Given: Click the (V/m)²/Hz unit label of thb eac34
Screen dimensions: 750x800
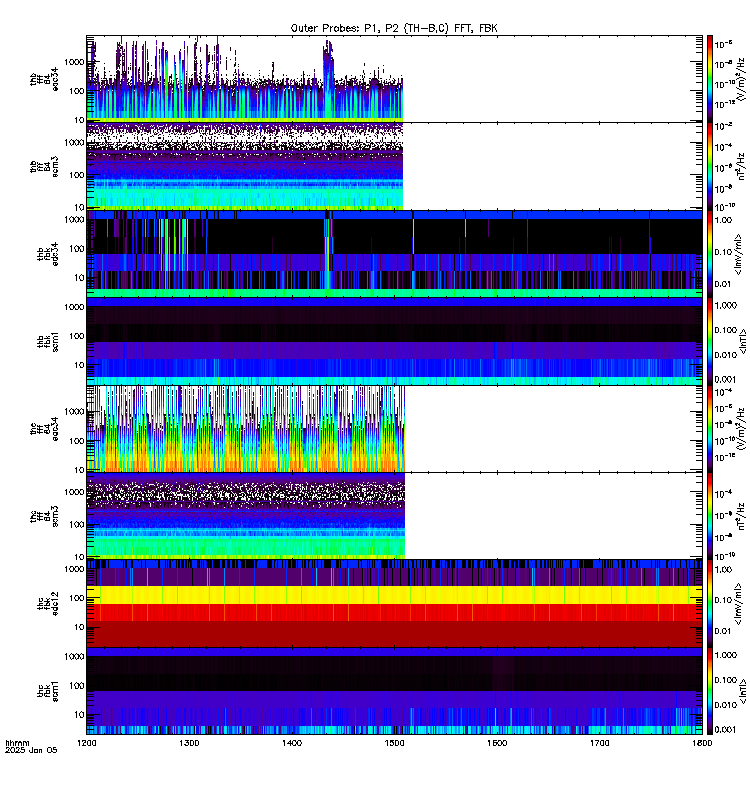Looking at the screenshot, I should (x=741, y=79).
